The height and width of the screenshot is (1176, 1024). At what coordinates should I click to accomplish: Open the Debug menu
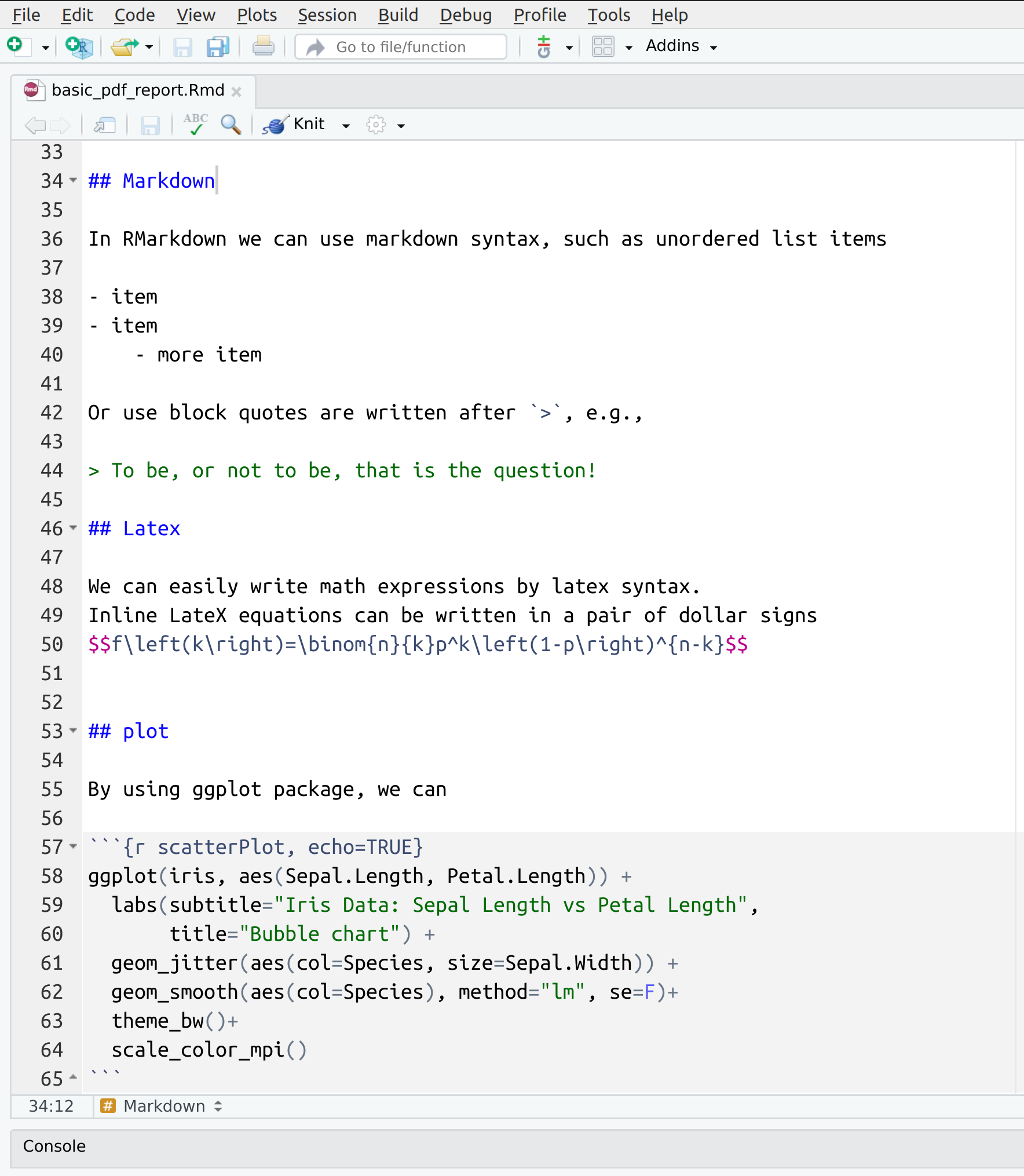(466, 15)
